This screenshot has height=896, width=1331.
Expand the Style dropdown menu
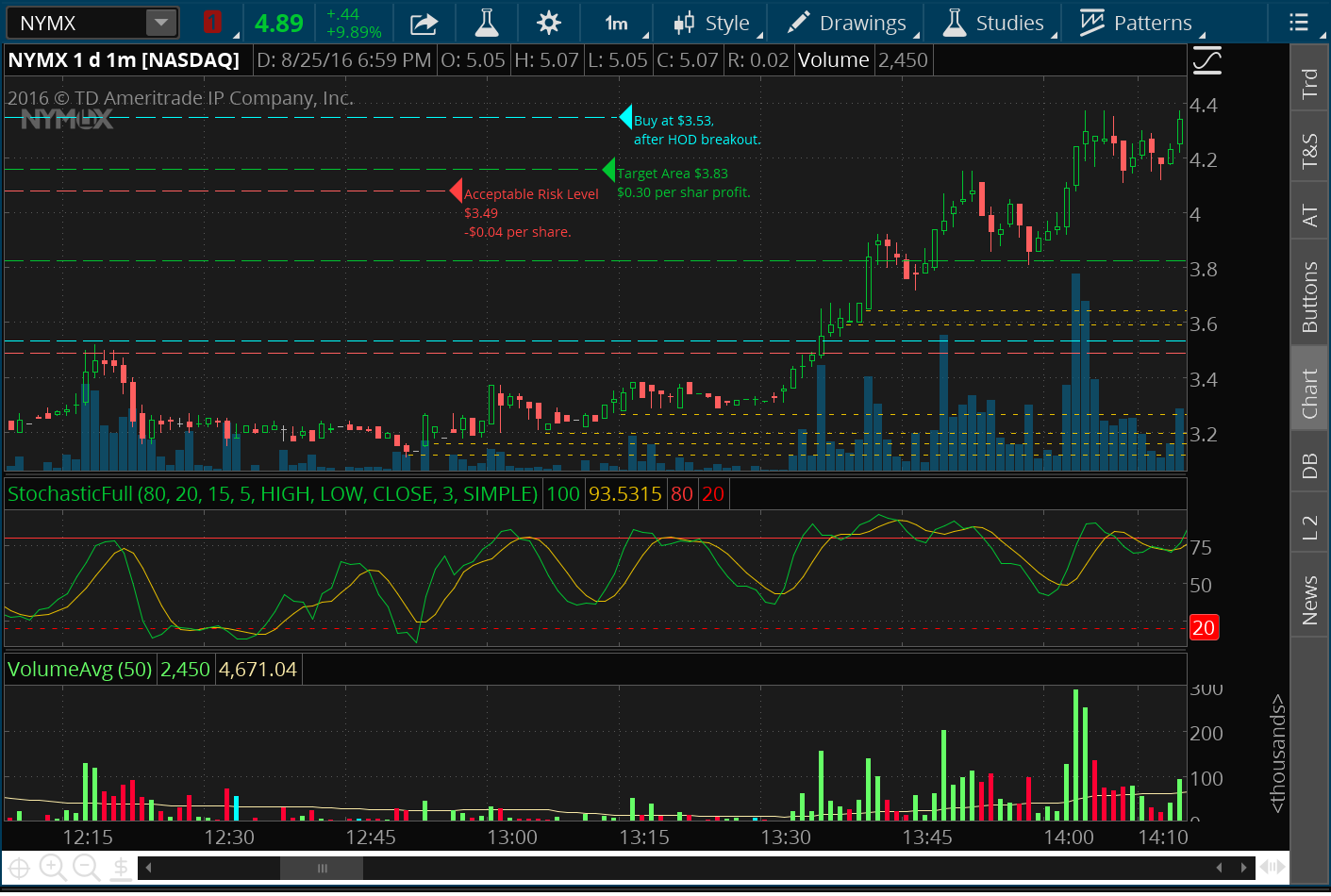point(713,24)
